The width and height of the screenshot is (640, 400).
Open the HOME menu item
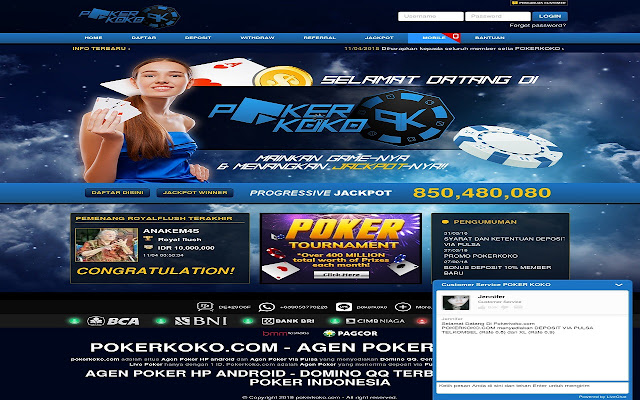pos(93,38)
